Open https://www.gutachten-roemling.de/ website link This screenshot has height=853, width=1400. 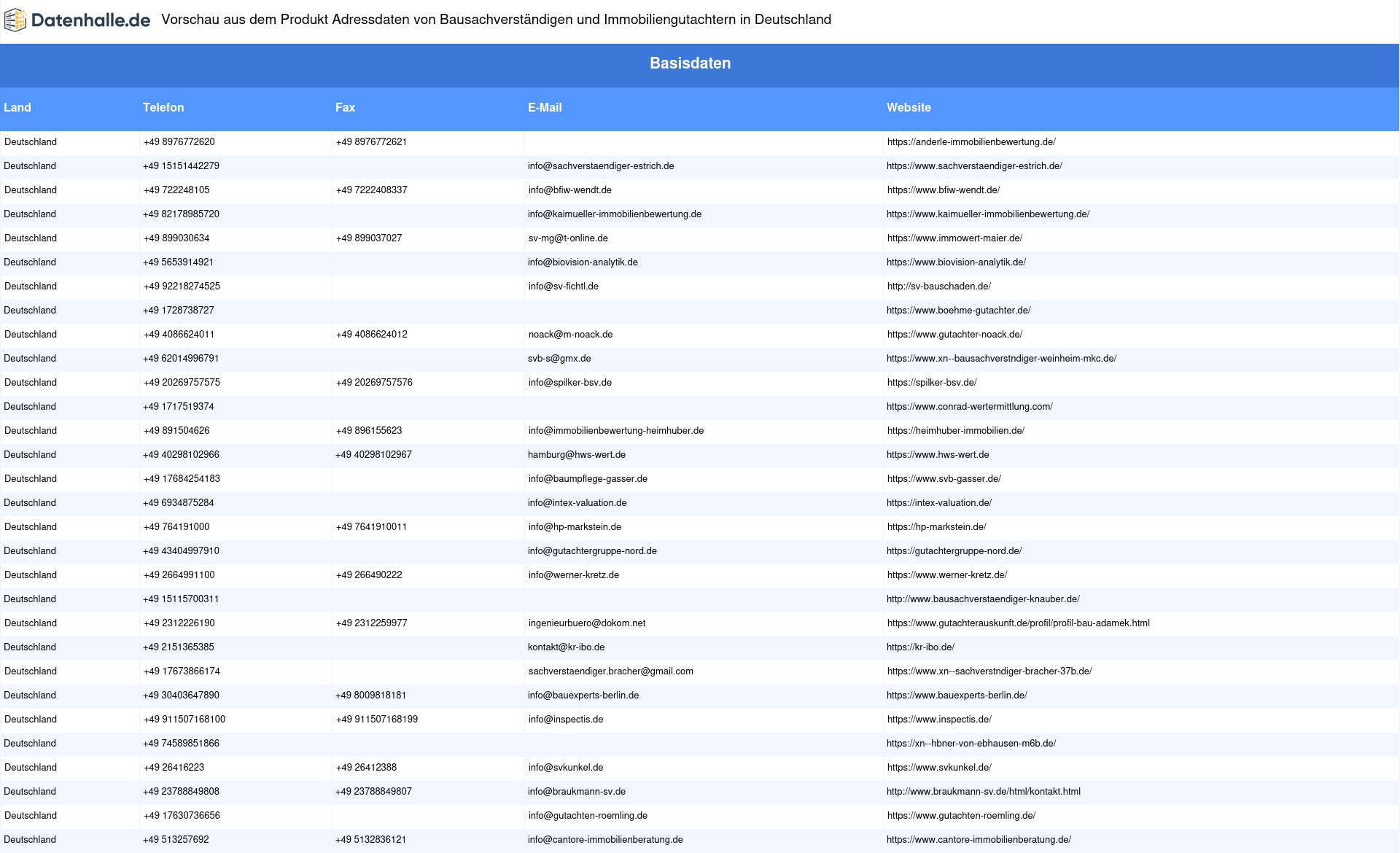tap(961, 816)
